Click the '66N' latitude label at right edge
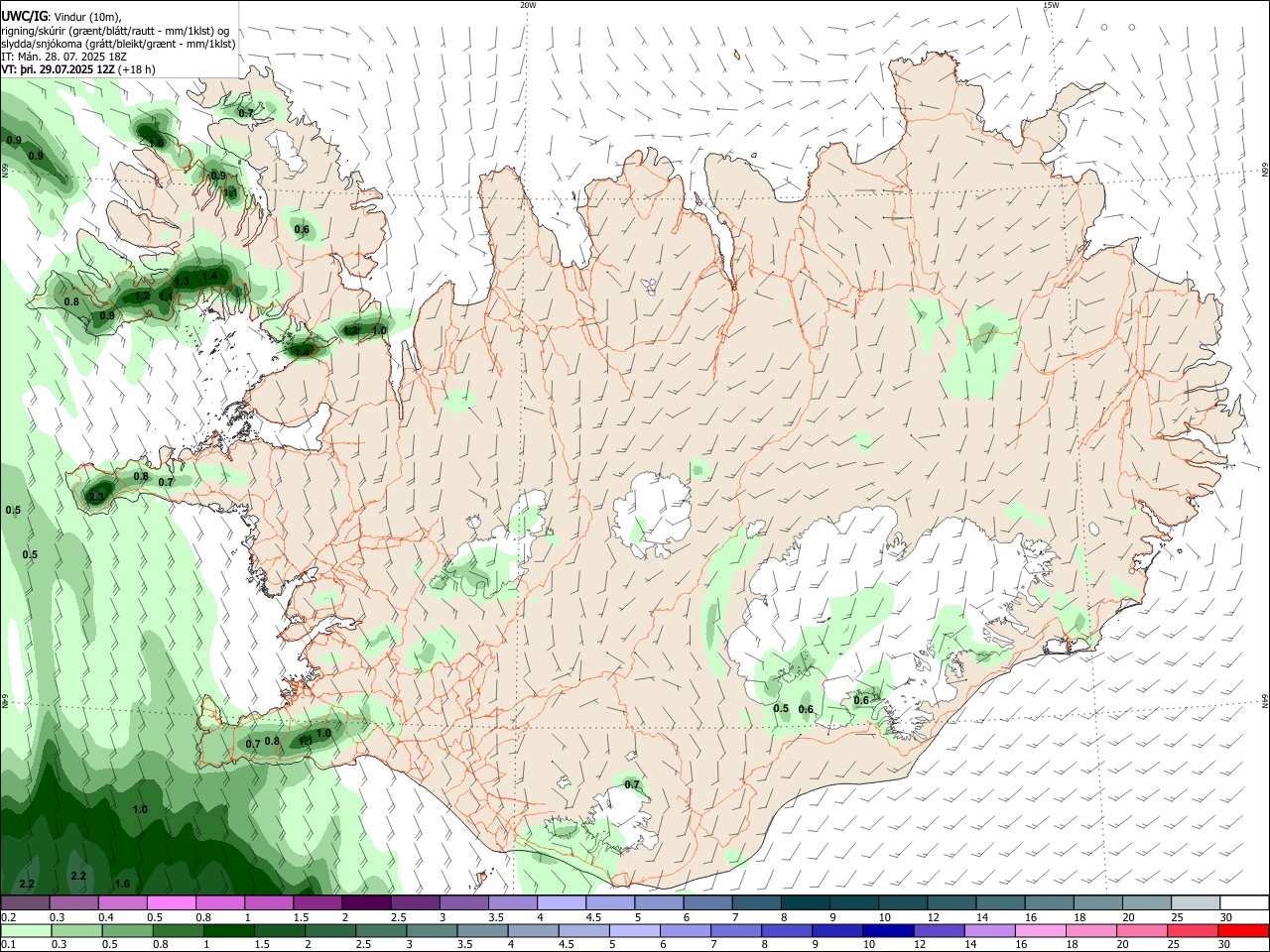The width and height of the screenshot is (1270, 952). coord(1265,172)
